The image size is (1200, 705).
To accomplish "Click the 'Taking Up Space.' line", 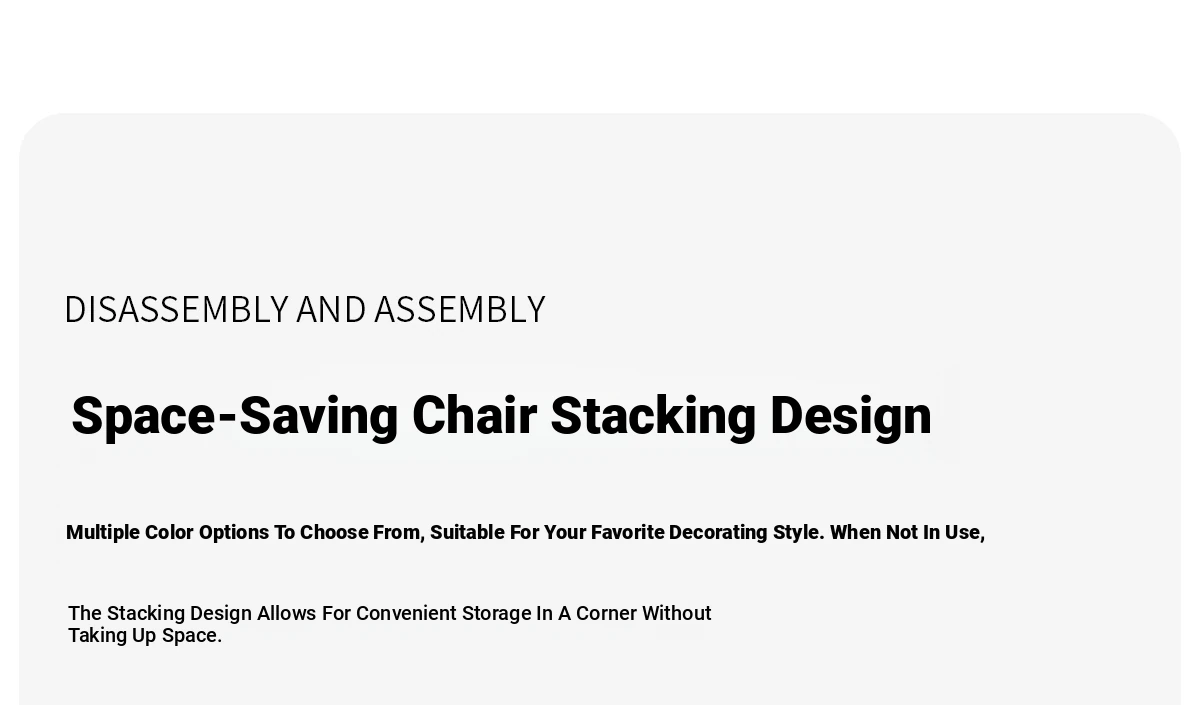I will pos(145,635).
